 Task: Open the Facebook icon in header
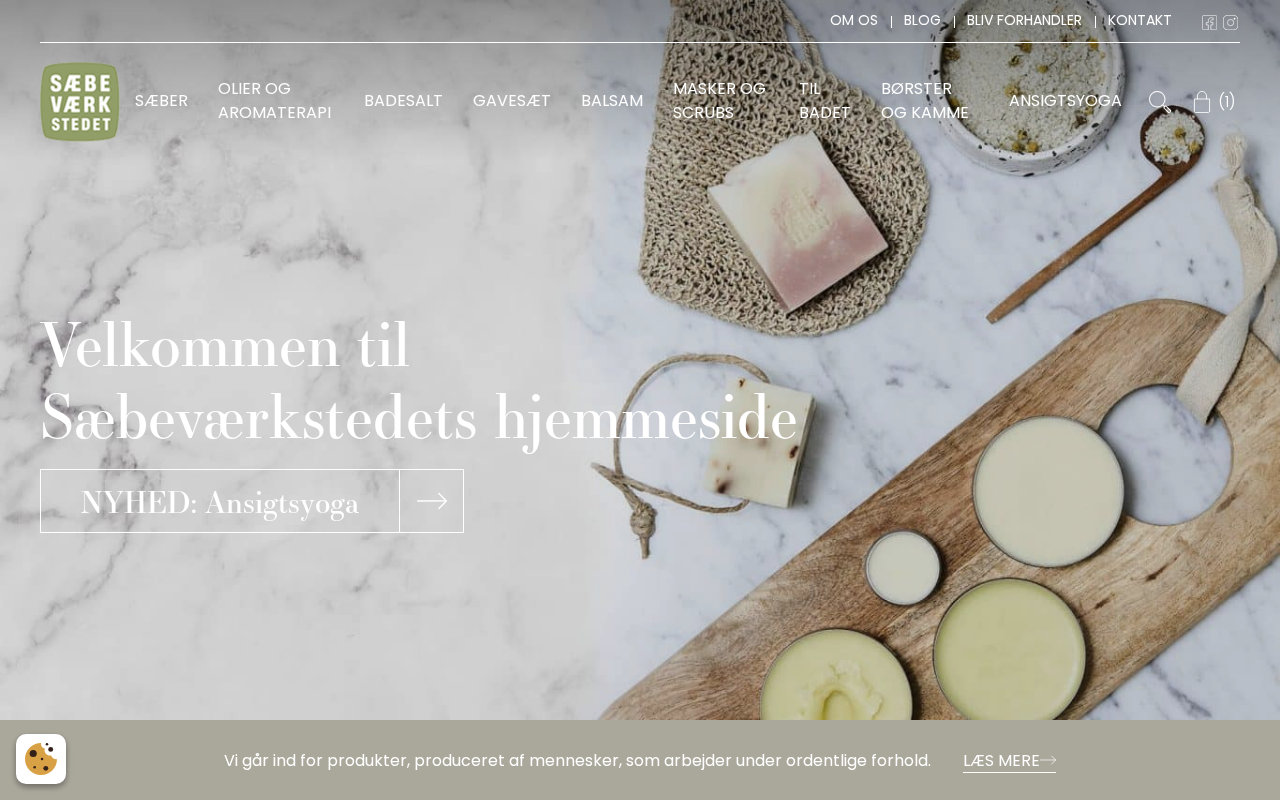tap(1209, 22)
